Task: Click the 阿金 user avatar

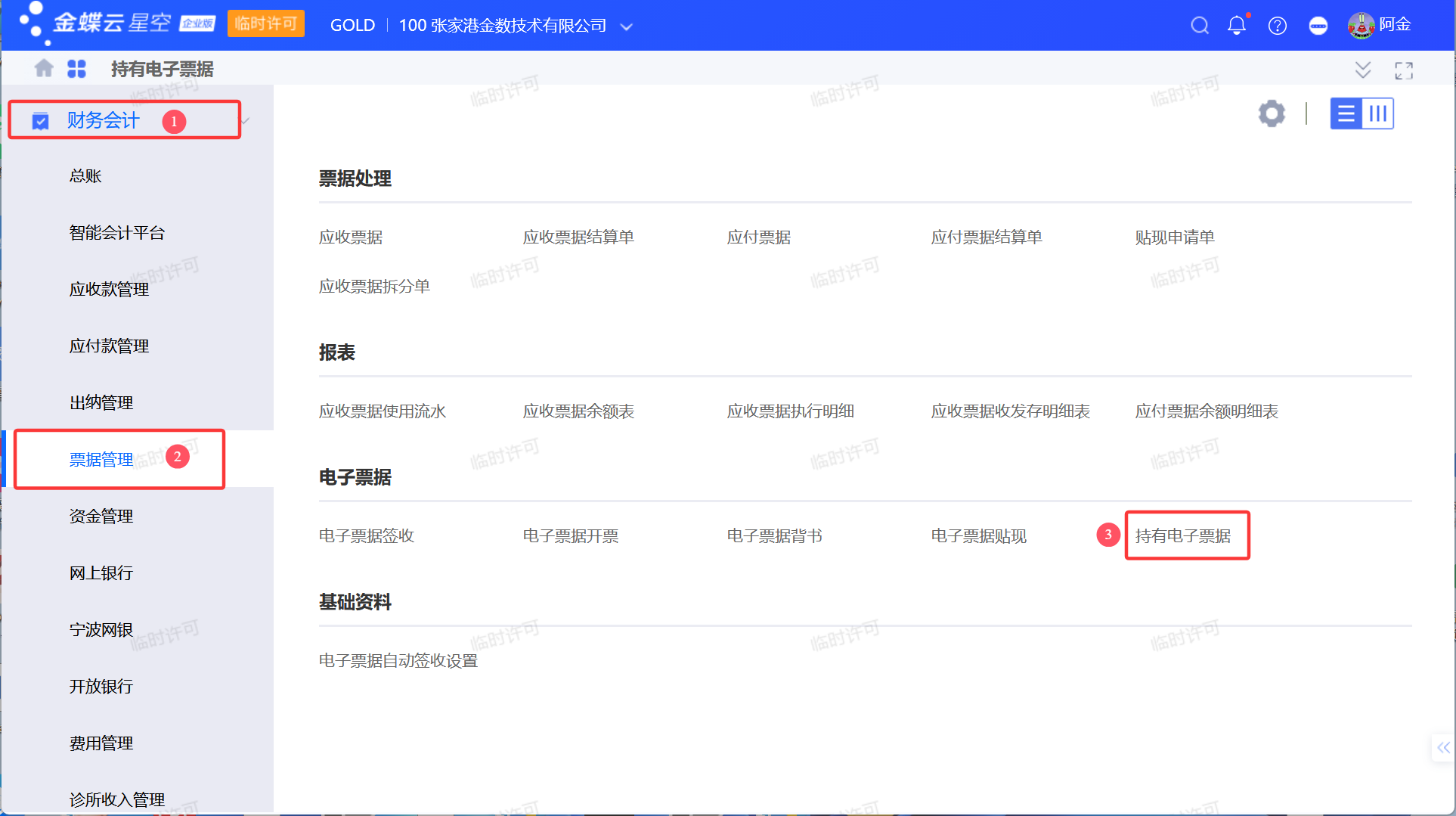Action: tap(1361, 26)
